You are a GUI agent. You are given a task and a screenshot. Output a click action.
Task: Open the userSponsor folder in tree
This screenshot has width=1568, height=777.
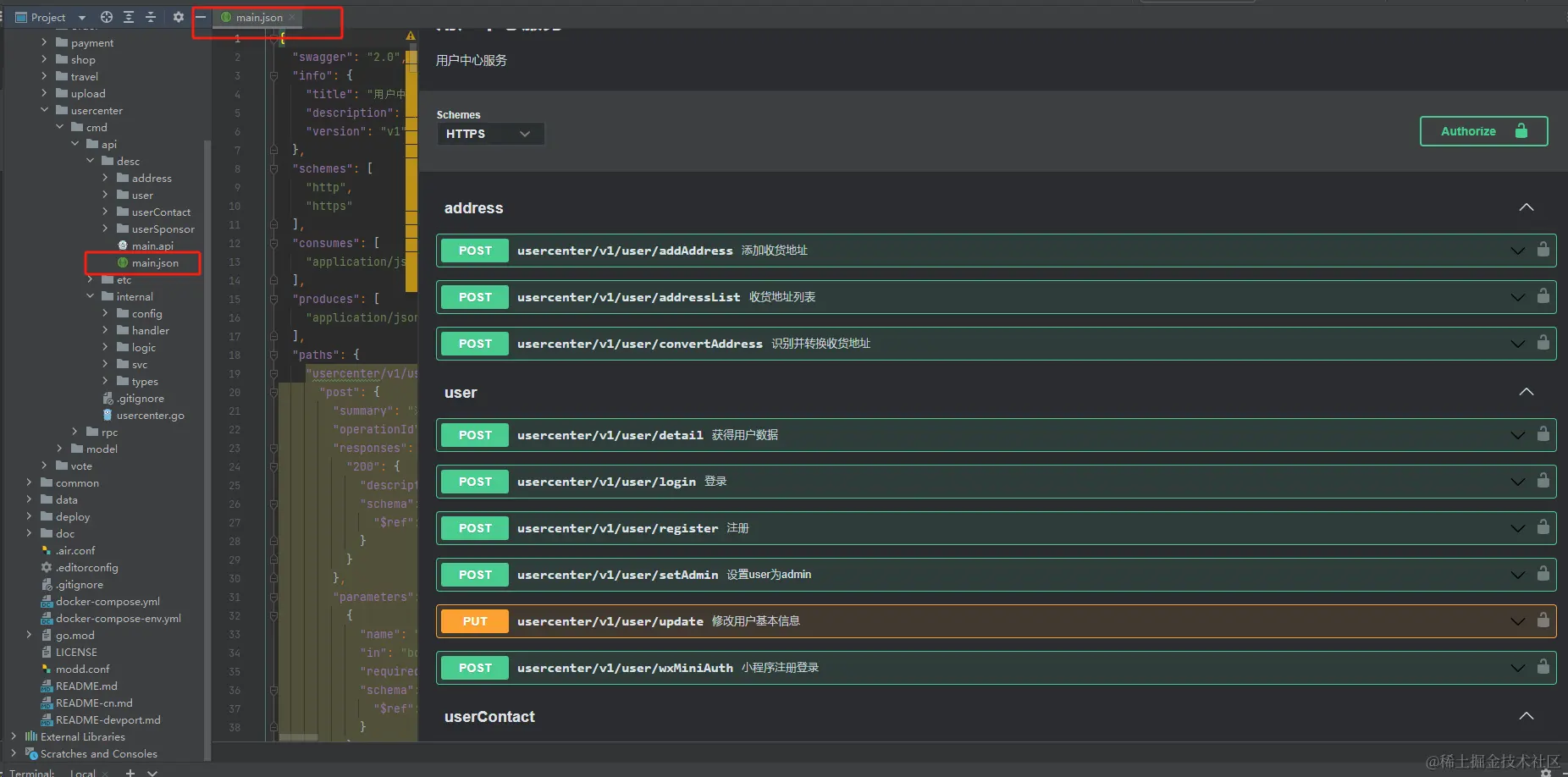(x=163, y=229)
